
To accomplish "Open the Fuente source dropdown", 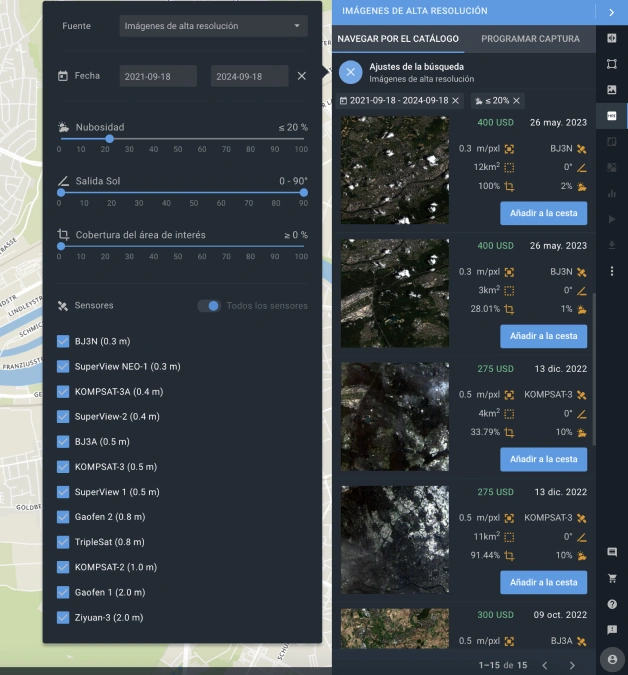I will coord(213,26).
